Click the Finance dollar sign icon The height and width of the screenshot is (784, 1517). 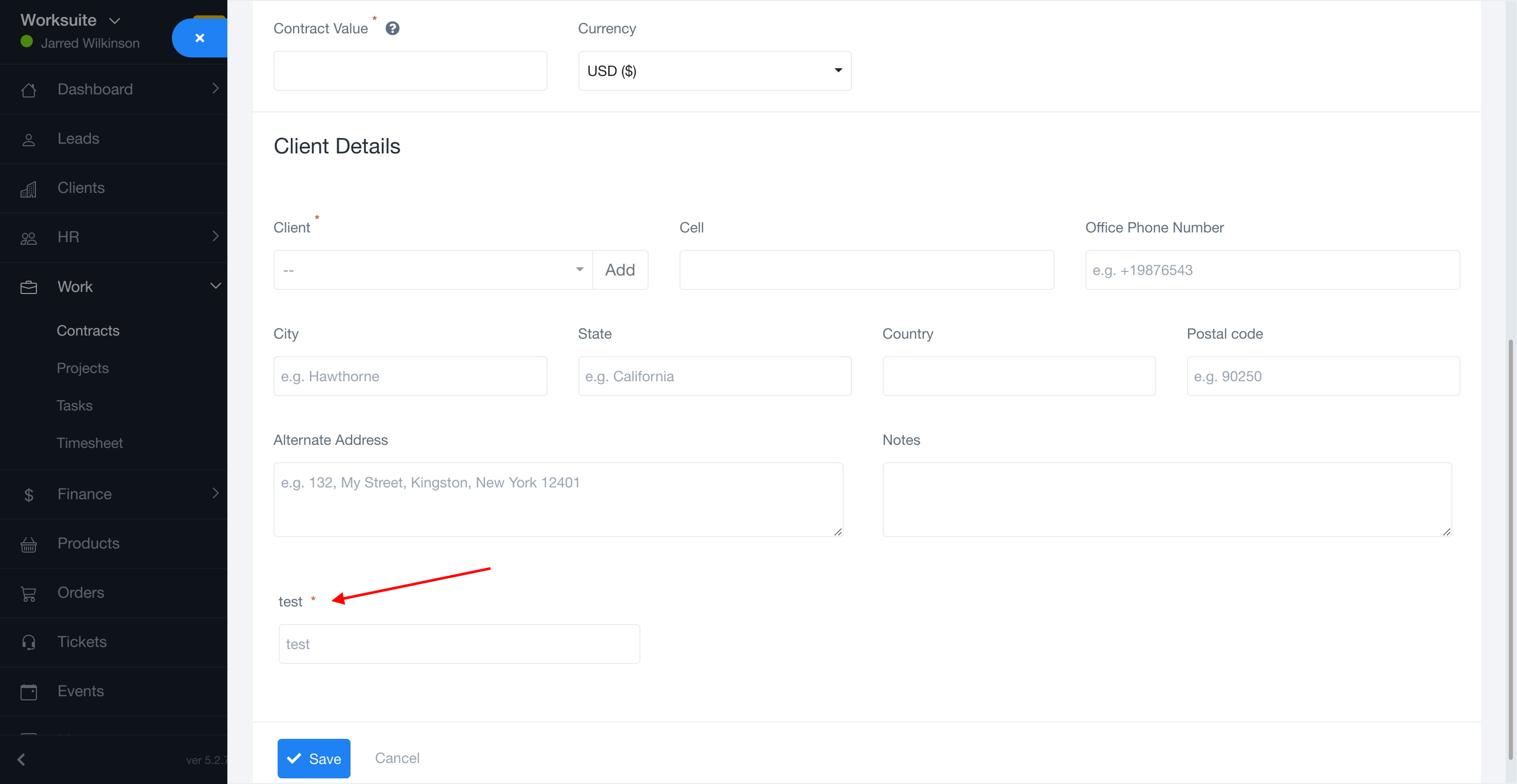(28, 495)
